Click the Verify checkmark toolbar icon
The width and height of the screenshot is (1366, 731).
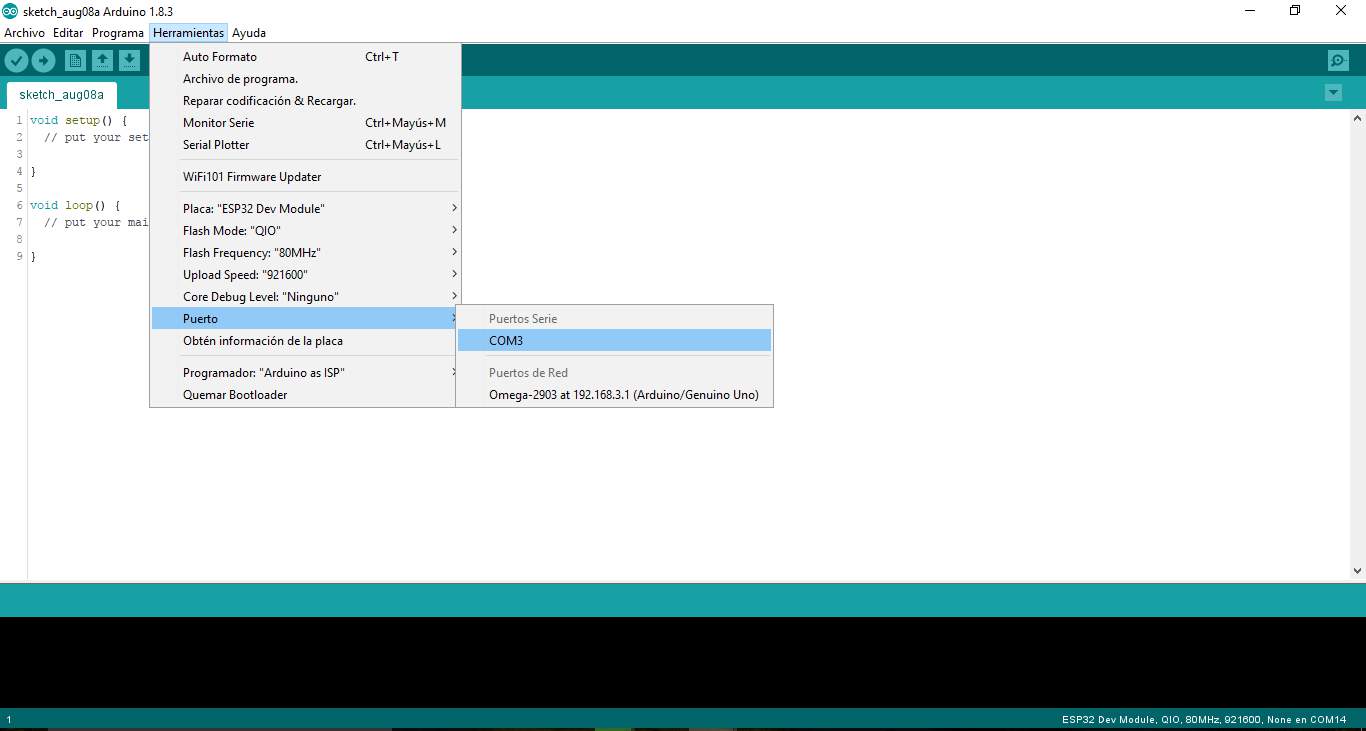point(16,61)
